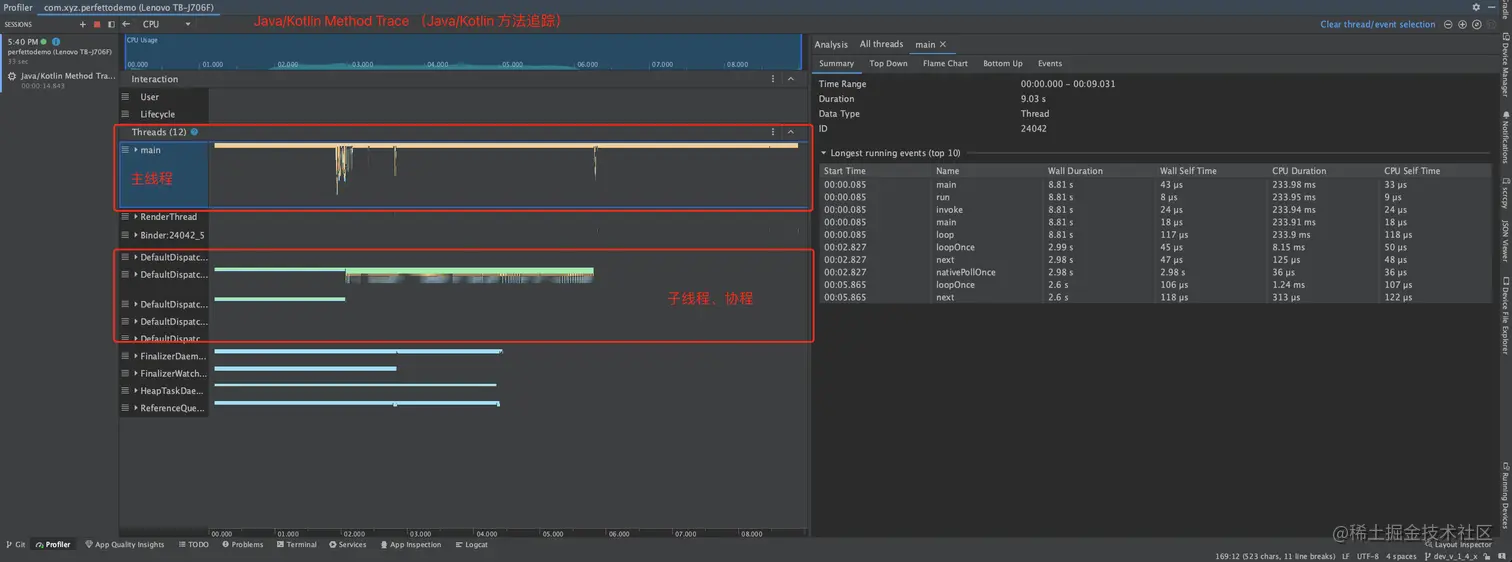Open the Flame Chart tab
Image resolution: width=1512 pixels, height=562 pixels.
click(x=945, y=63)
